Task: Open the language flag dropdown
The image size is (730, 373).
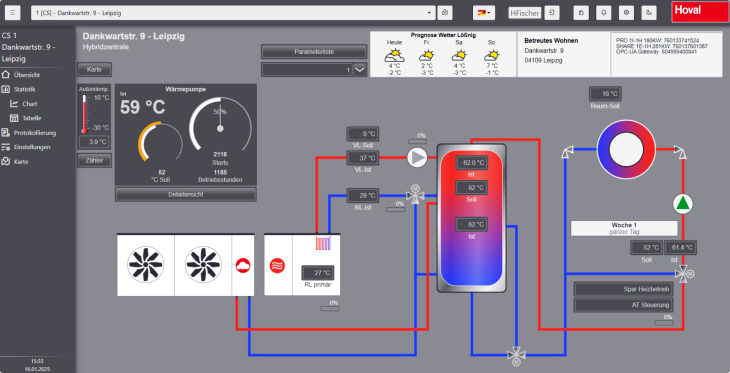Action: point(484,13)
